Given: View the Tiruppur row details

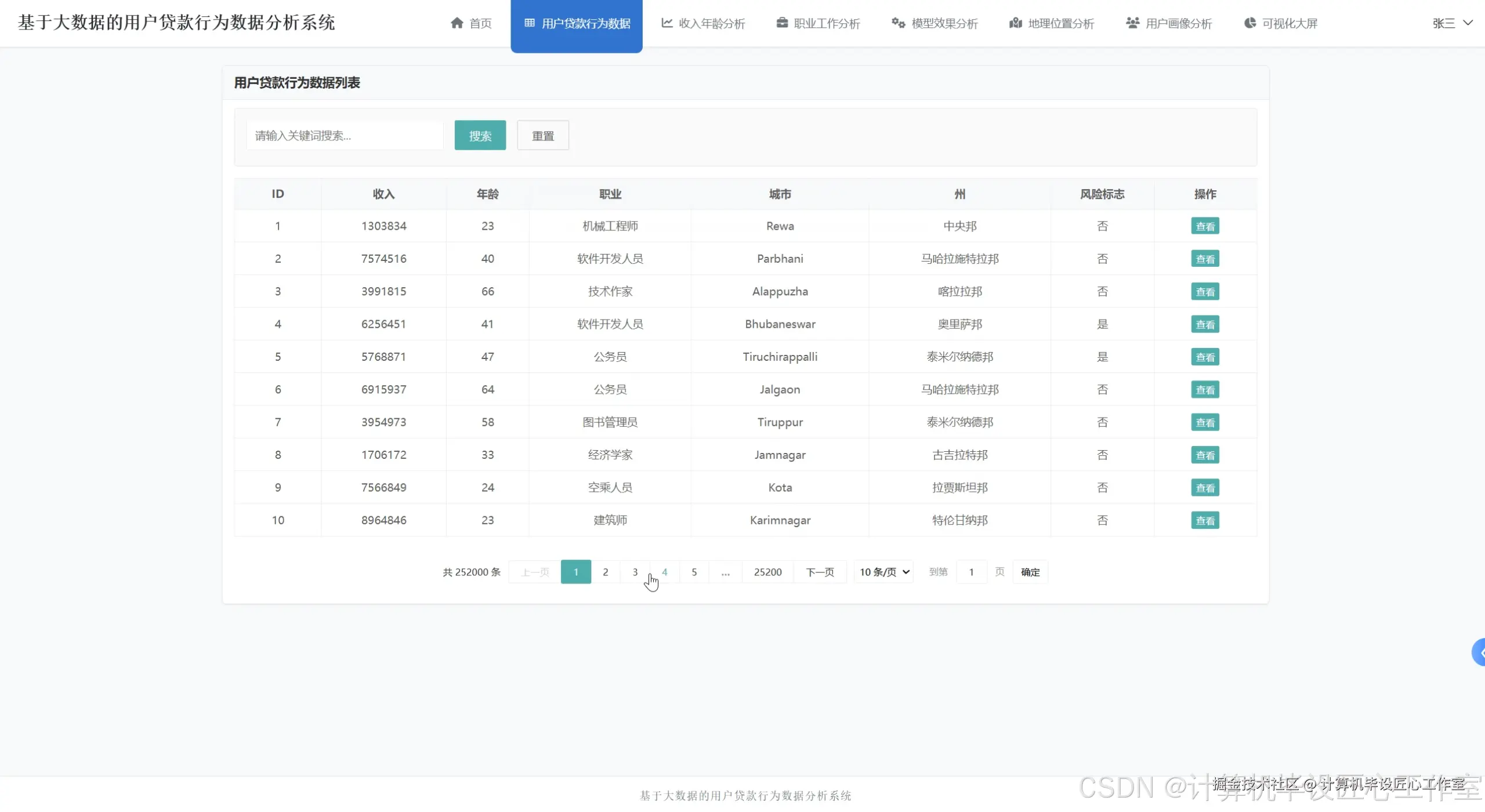Looking at the screenshot, I should tap(1205, 422).
